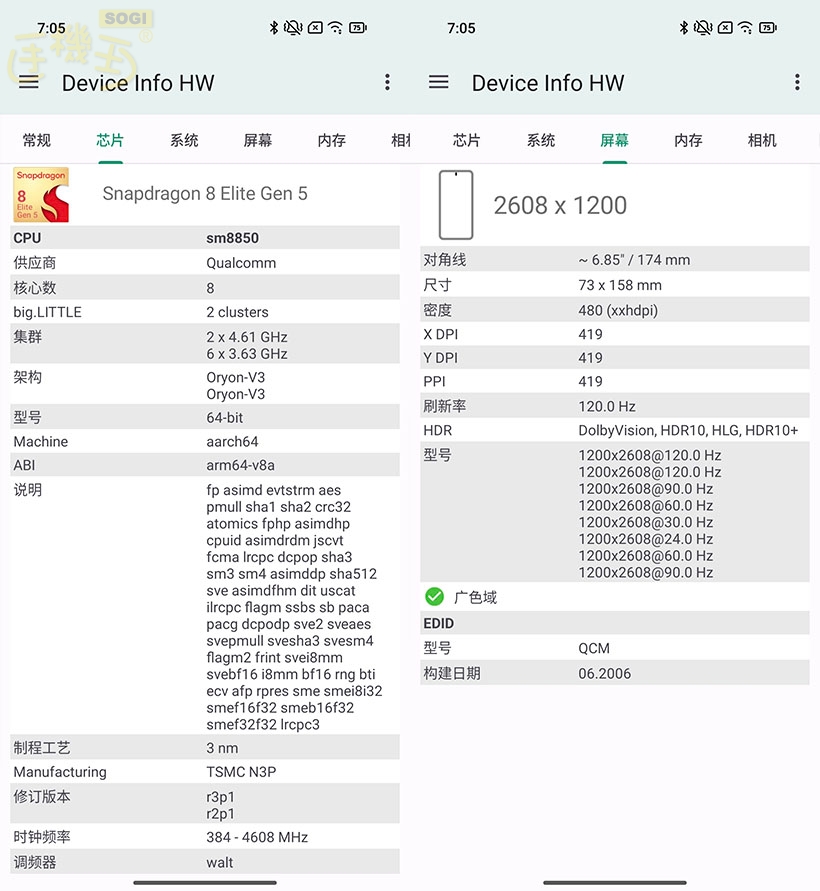
Task: Tap the navigation pill under the right screen
Action: pos(615,882)
